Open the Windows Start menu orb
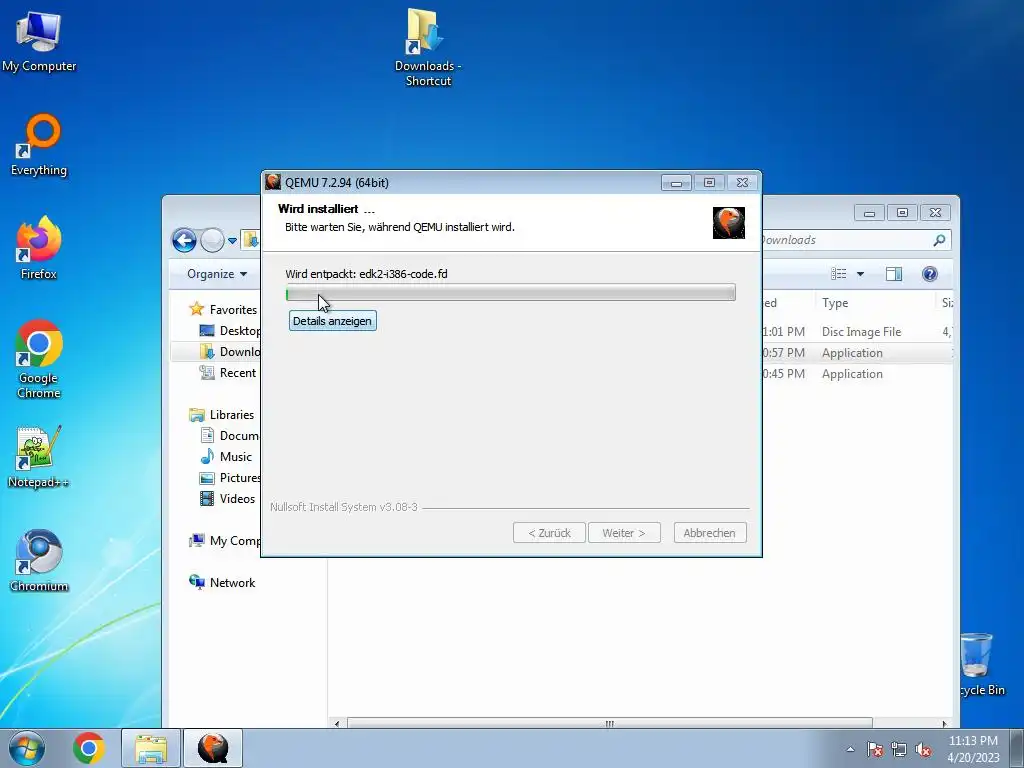This screenshot has height=768, width=1024. 27,748
